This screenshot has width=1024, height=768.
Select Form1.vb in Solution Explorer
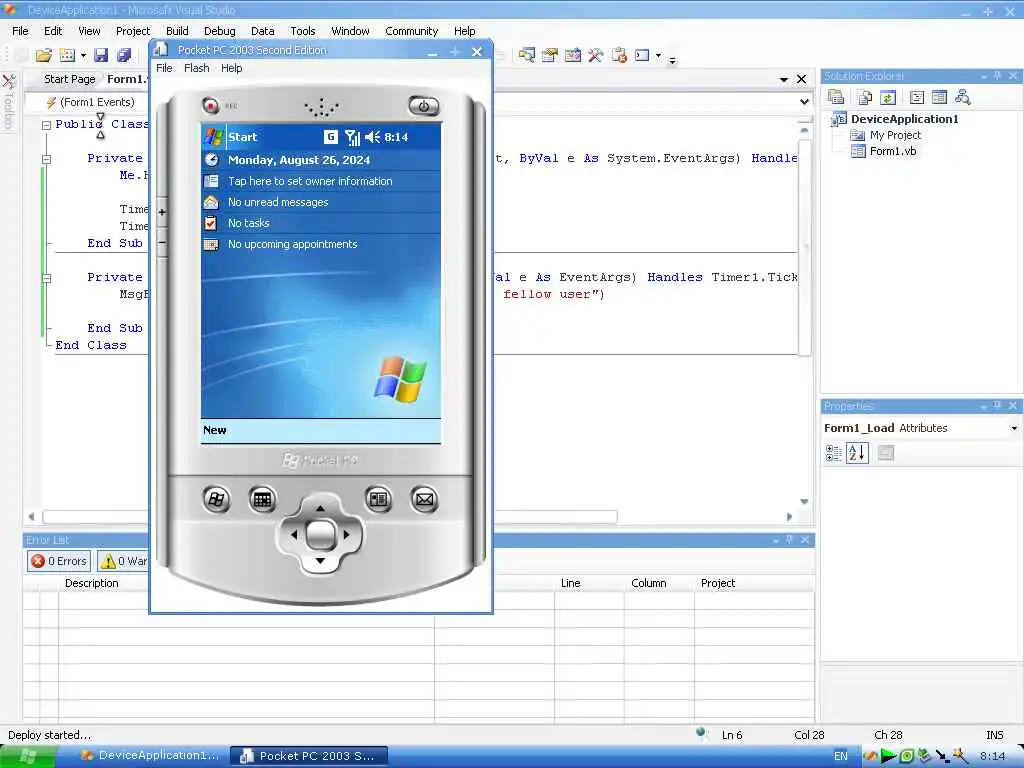(892, 151)
